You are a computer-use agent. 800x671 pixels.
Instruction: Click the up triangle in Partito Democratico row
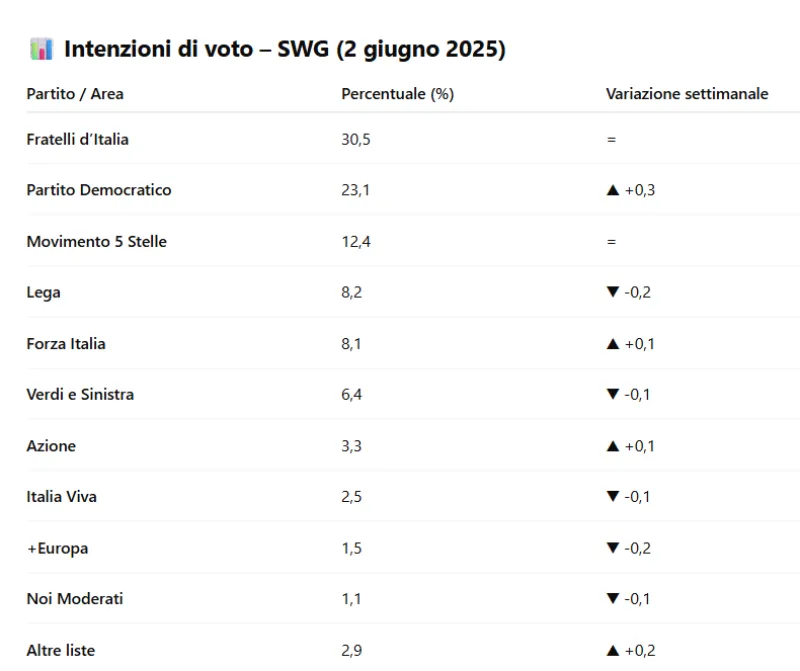coord(613,190)
